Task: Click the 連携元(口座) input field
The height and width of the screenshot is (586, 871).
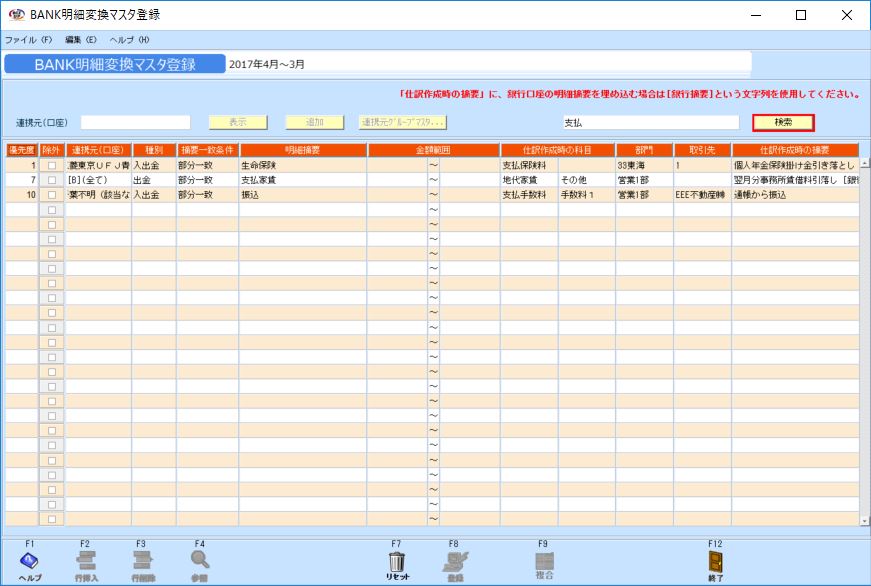Action: click(135, 122)
